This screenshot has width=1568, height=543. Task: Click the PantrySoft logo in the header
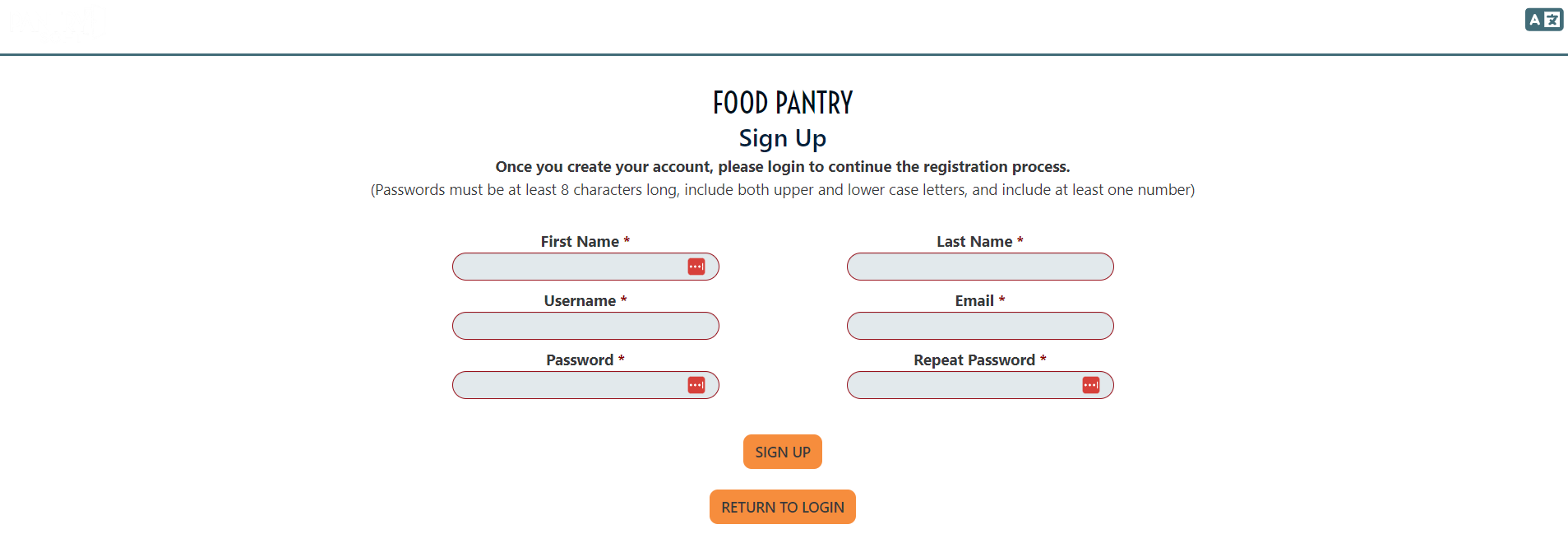tap(53, 22)
